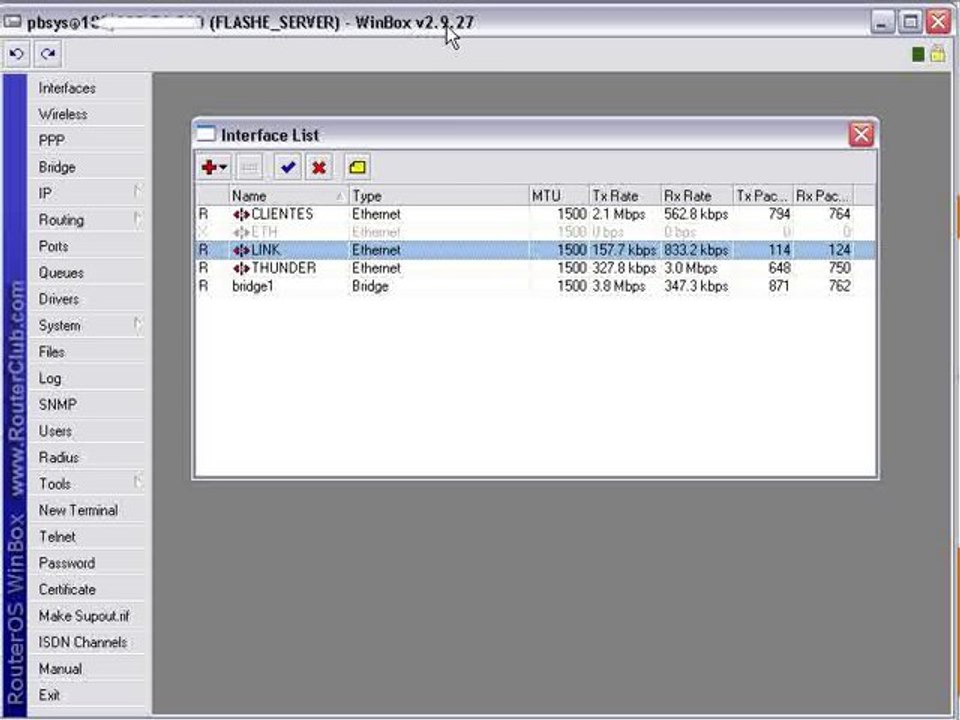Click Exit in the sidebar
Screen dimensions: 960x720
[87, 694]
